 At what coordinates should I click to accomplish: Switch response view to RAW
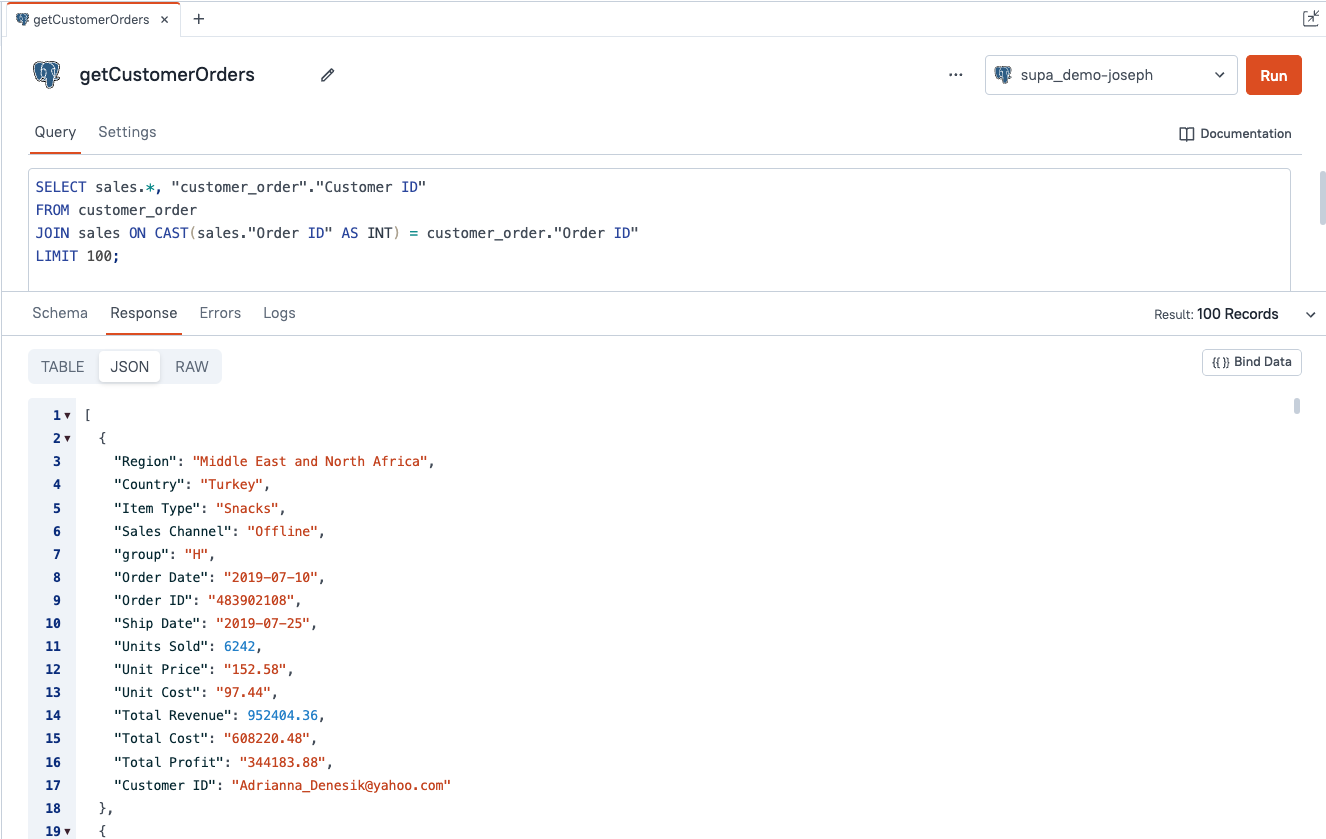[190, 366]
